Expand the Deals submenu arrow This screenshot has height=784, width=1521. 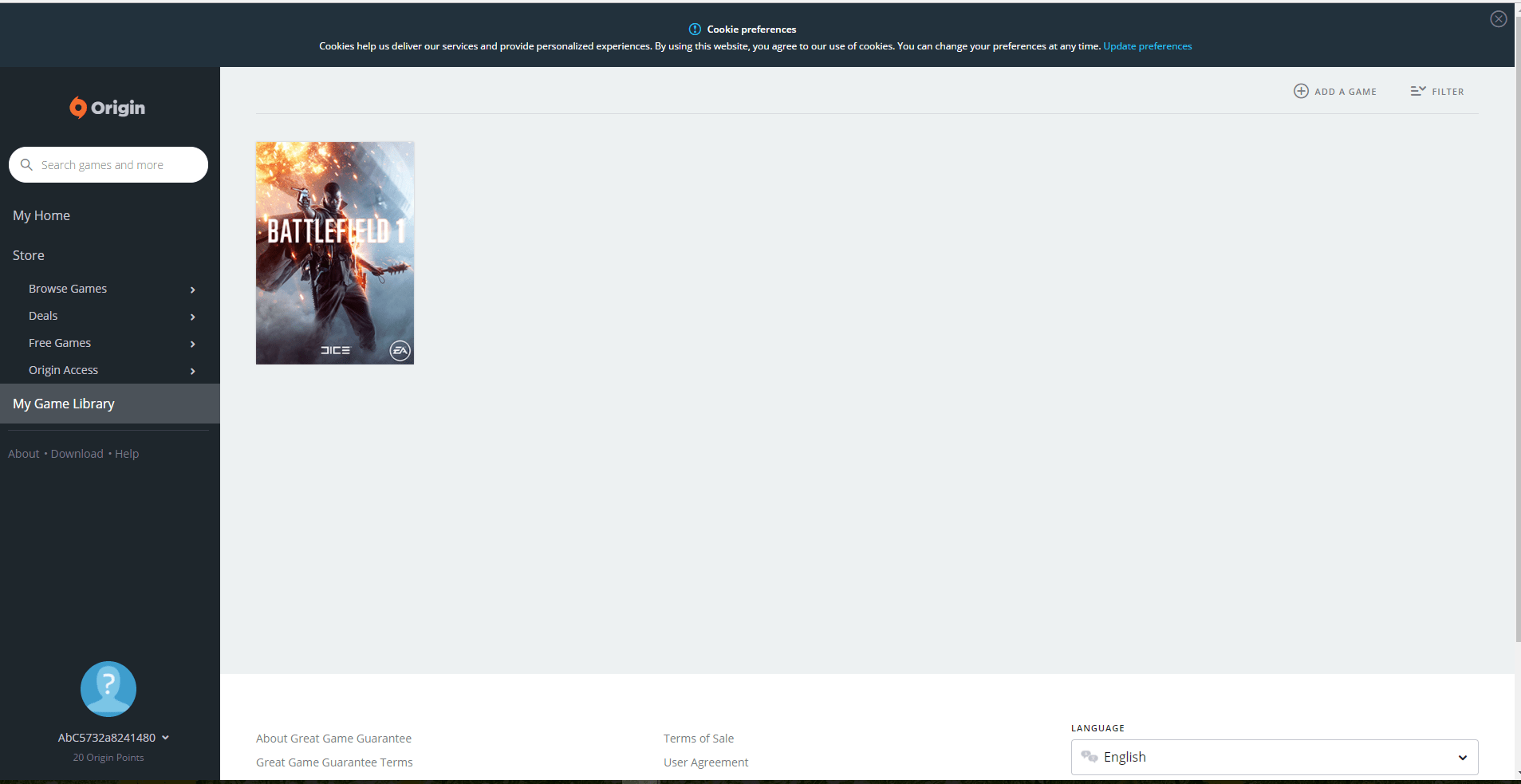pyautogui.click(x=193, y=317)
